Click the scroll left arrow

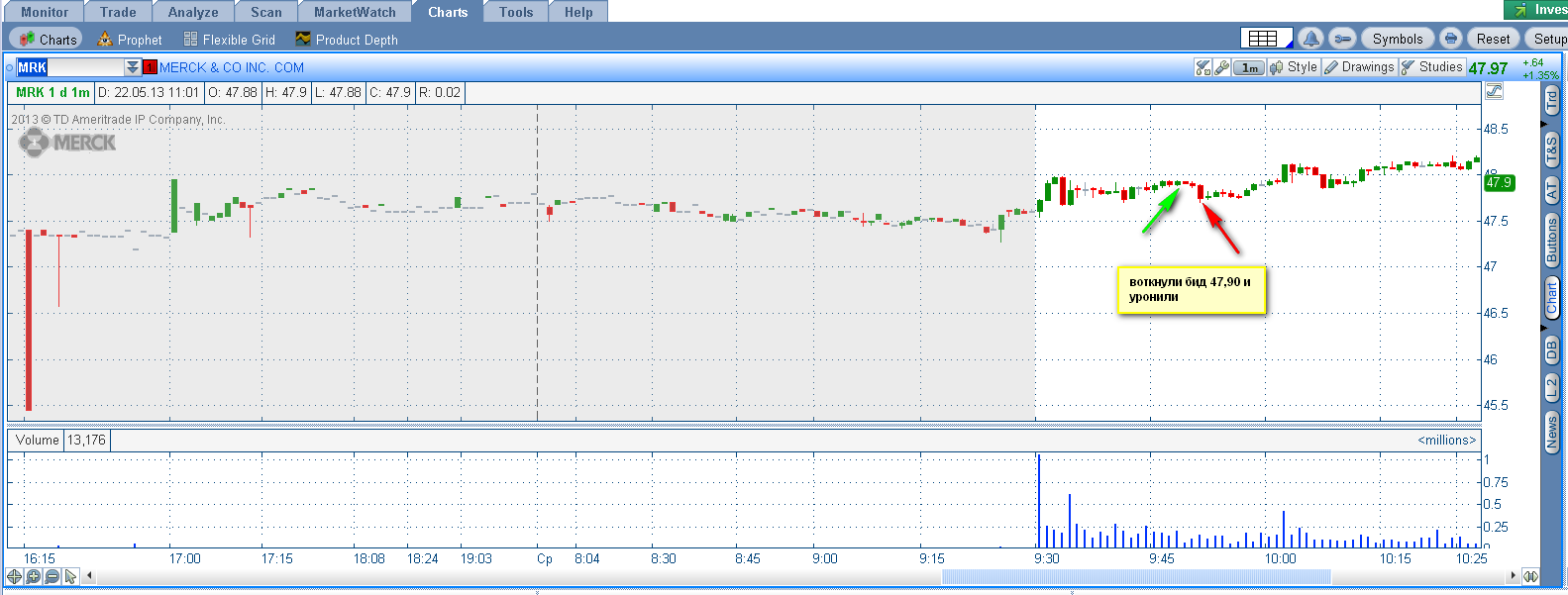click(89, 576)
